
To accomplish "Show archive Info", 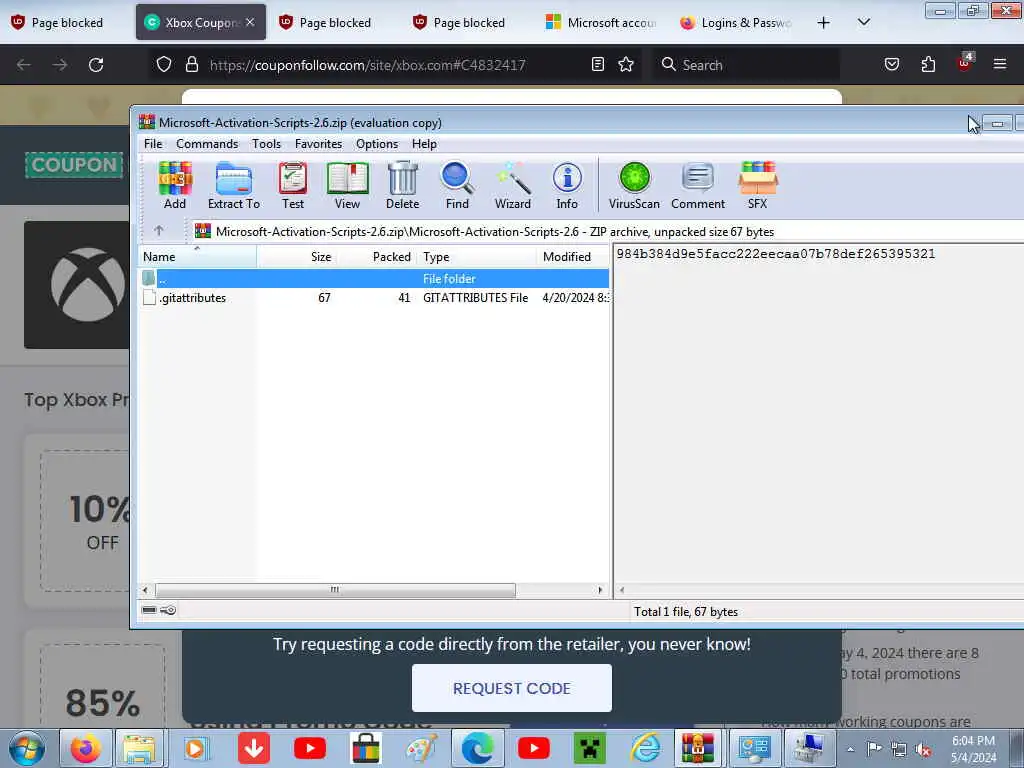I will [567, 185].
